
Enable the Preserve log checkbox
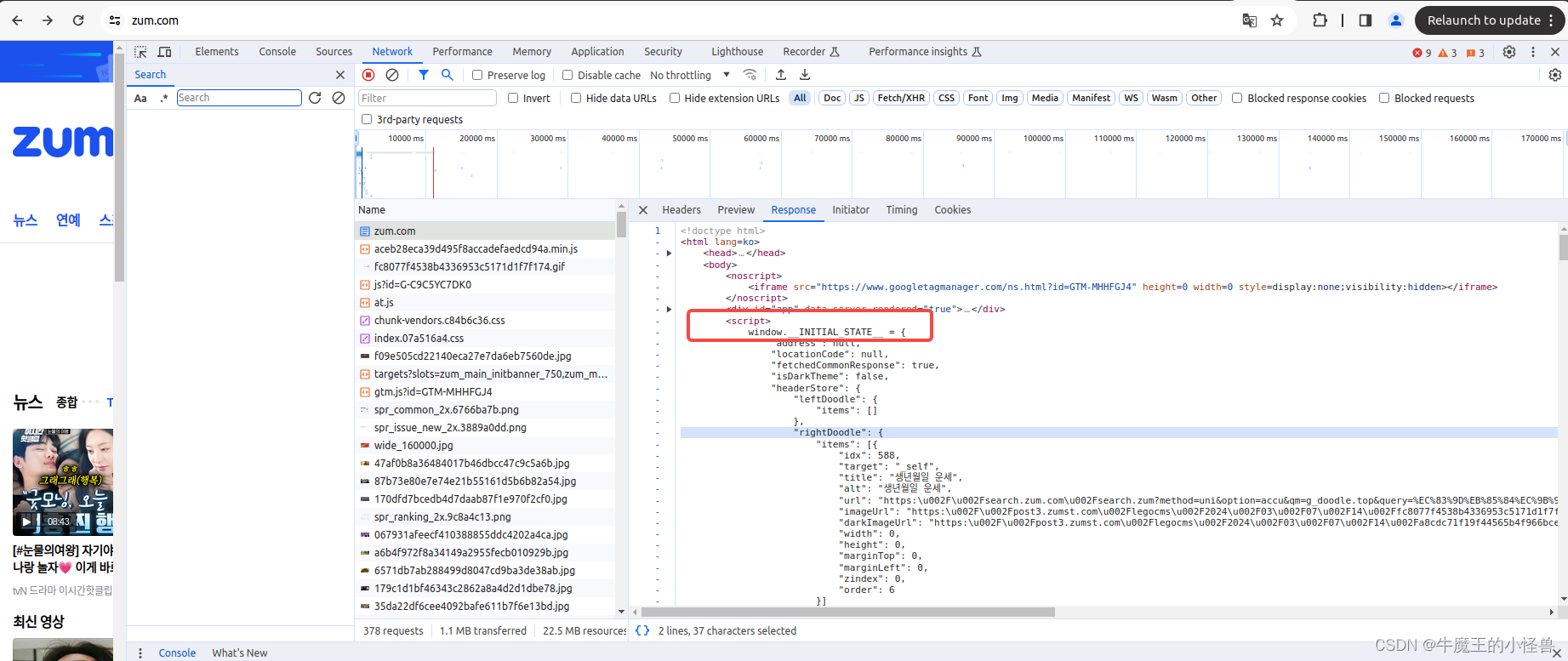click(477, 75)
